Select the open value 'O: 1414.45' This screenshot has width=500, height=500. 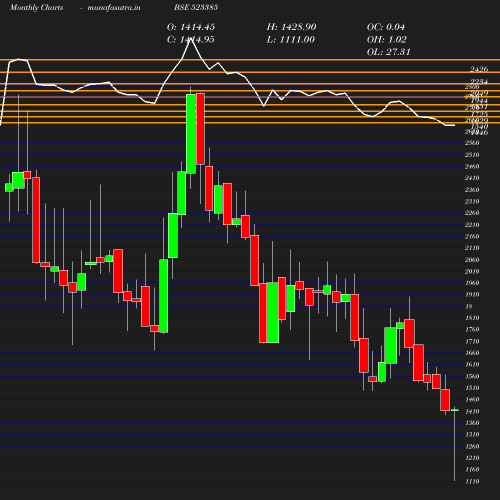[x=191, y=27]
